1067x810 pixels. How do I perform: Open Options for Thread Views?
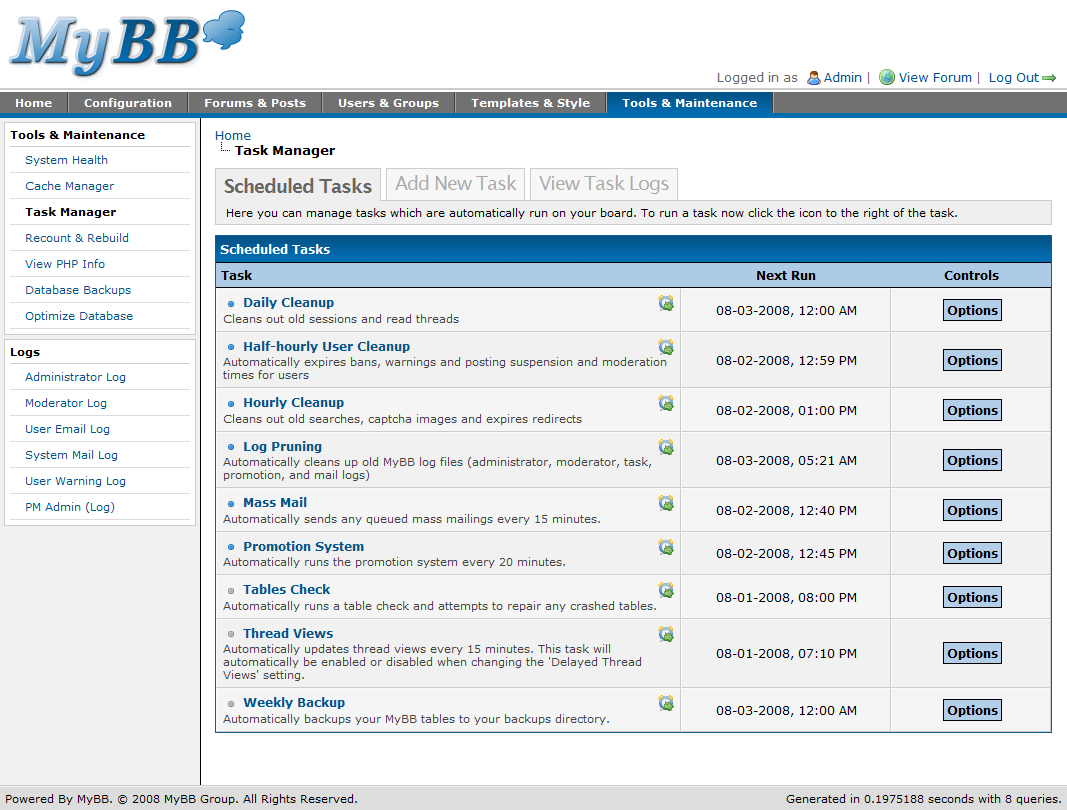(972, 653)
